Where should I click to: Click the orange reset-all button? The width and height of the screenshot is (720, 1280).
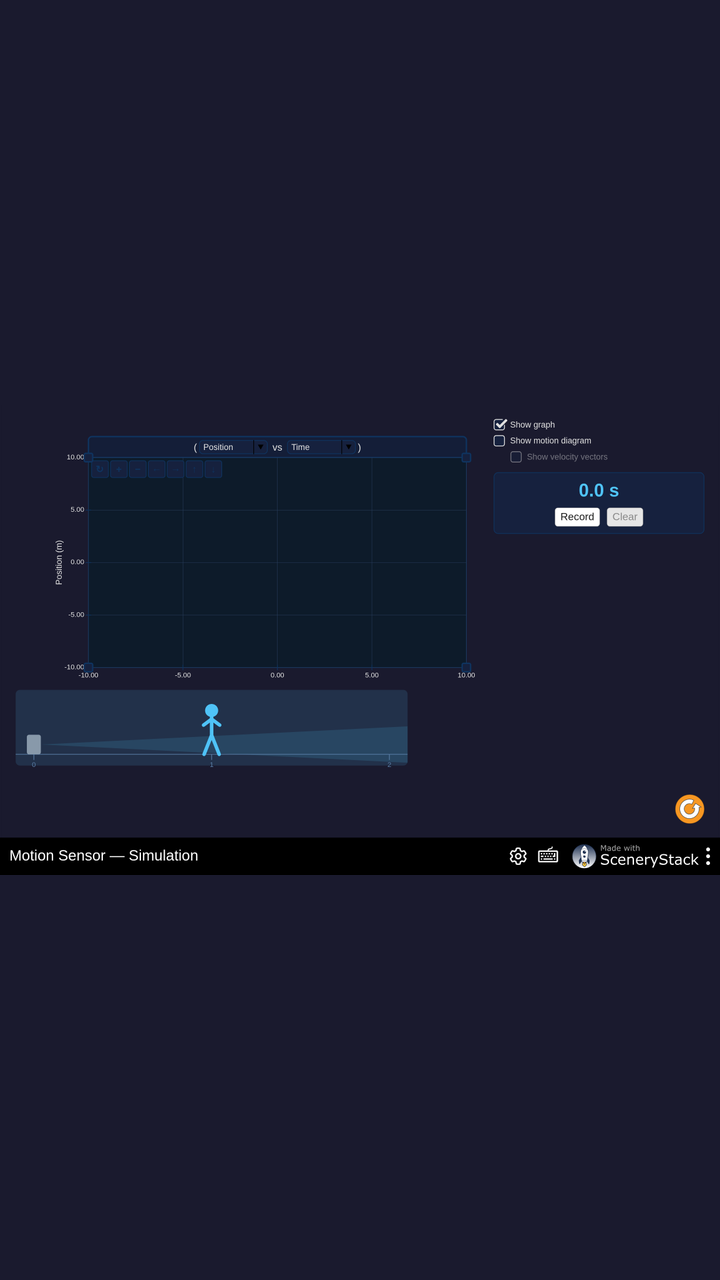coord(690,809)
